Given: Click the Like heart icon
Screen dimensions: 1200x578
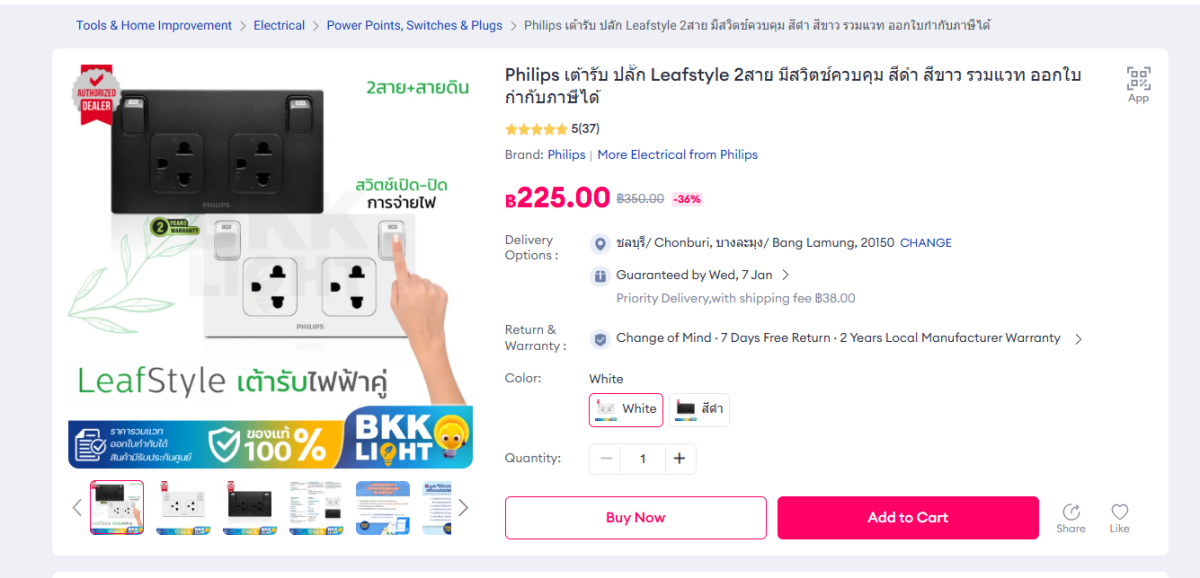Looking at the screenshot, I should point(1119,512).
